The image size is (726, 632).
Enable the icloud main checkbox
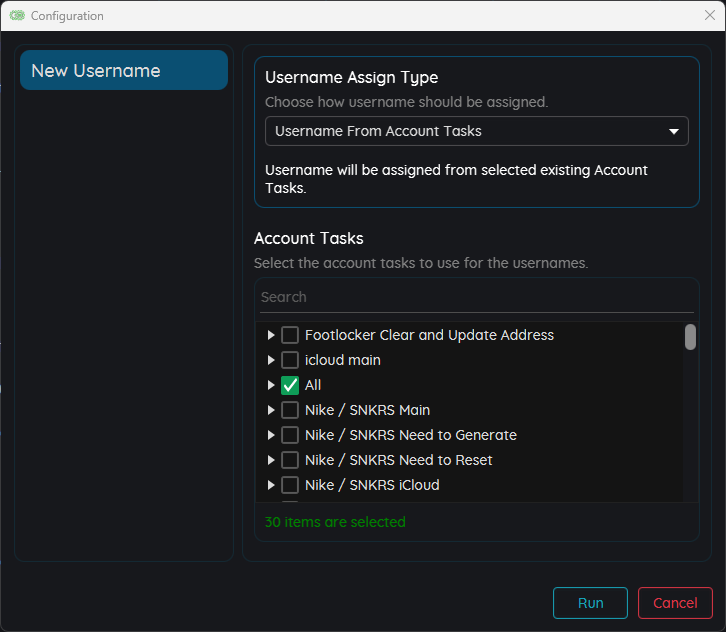tap(290, 360)
